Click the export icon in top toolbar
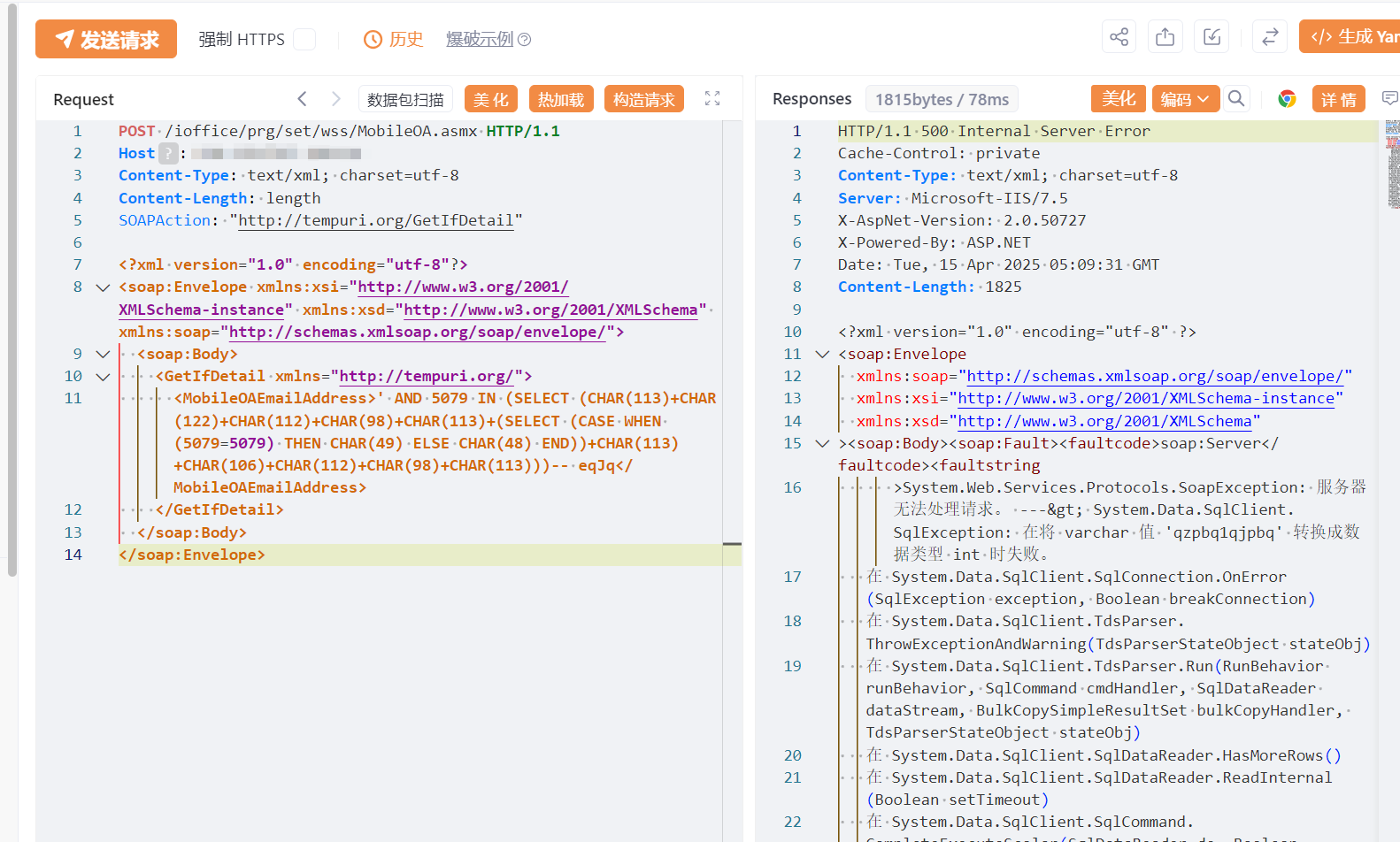The image size is (1400, 842). click(1165, 37)
